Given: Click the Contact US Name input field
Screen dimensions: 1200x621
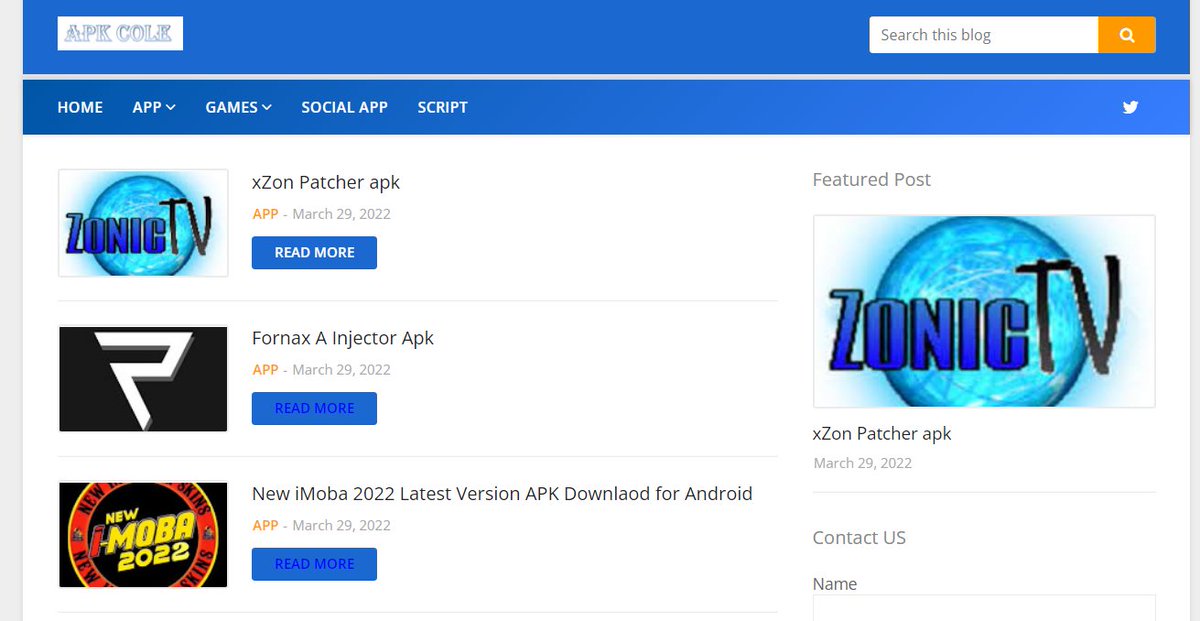Looking at the screenshot, I should click(984, 608).
